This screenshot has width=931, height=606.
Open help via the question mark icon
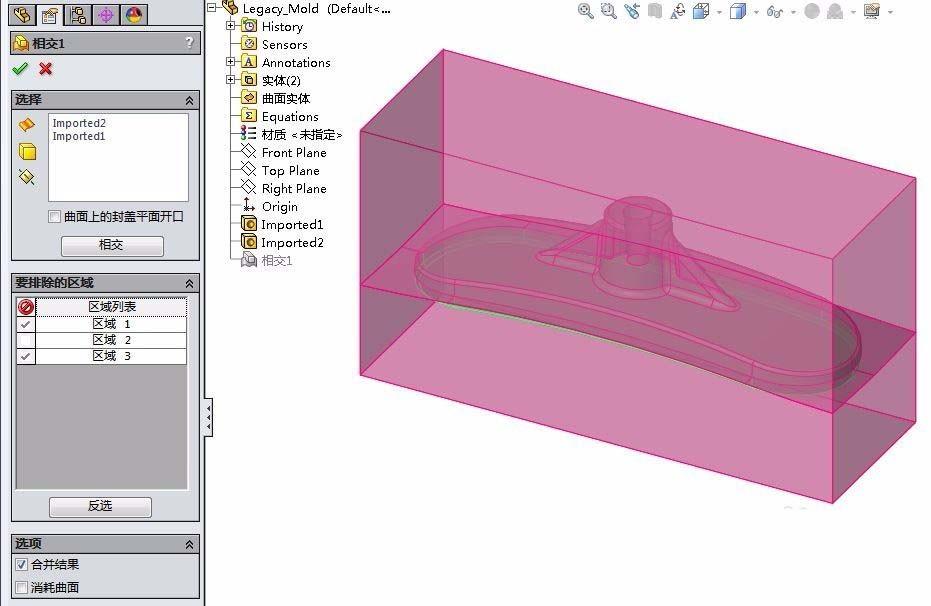coord(190,43)
